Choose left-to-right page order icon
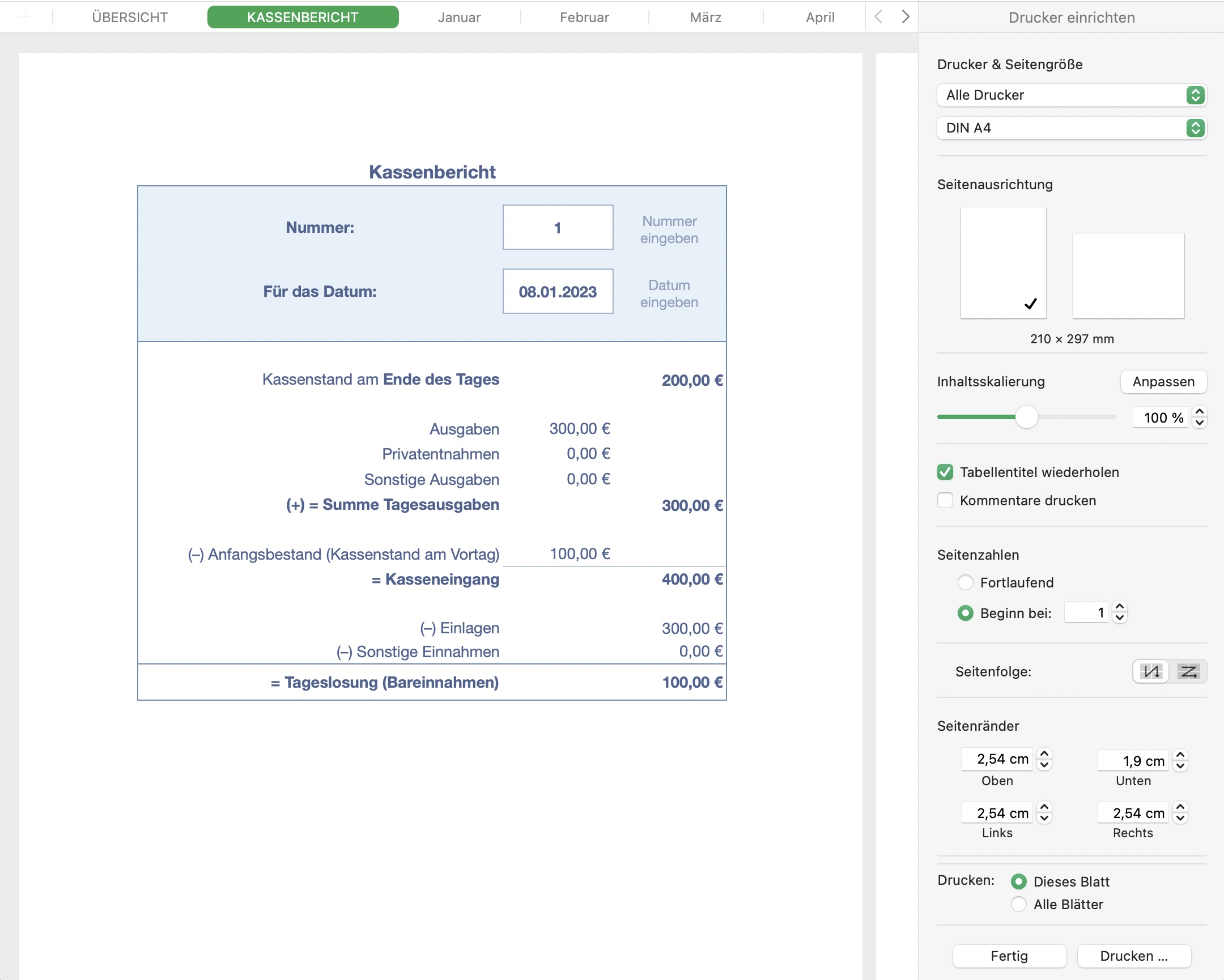Viewport: 1224px width, 980px height. coord(1188,672)
